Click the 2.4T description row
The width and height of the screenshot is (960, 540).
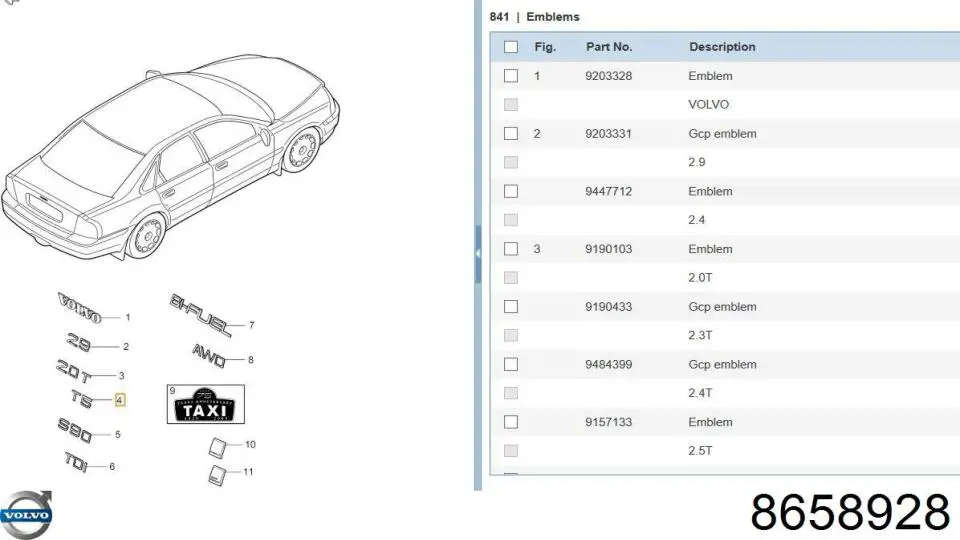[700, 393]
